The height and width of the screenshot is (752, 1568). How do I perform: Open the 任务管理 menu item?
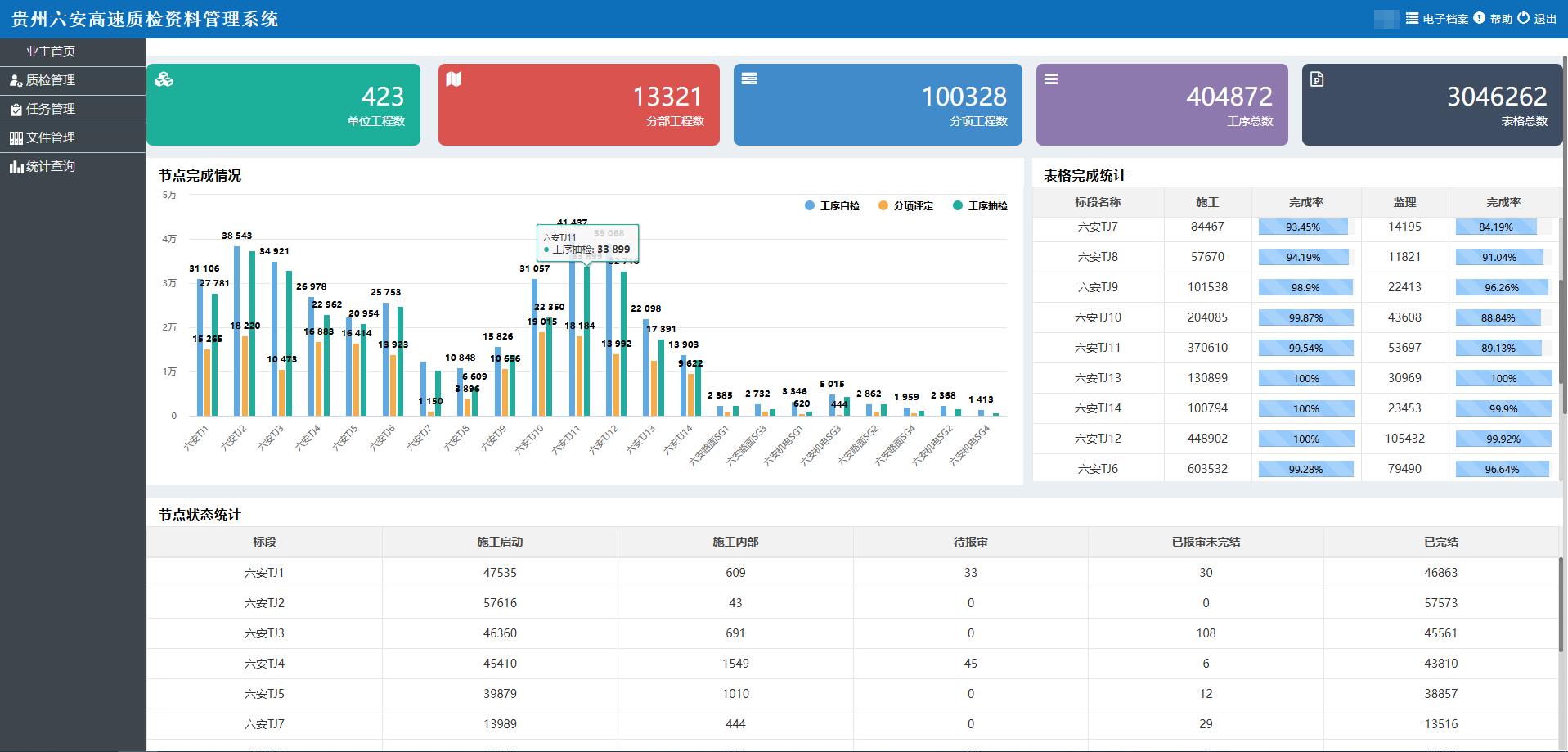click(x=51, y=109)
